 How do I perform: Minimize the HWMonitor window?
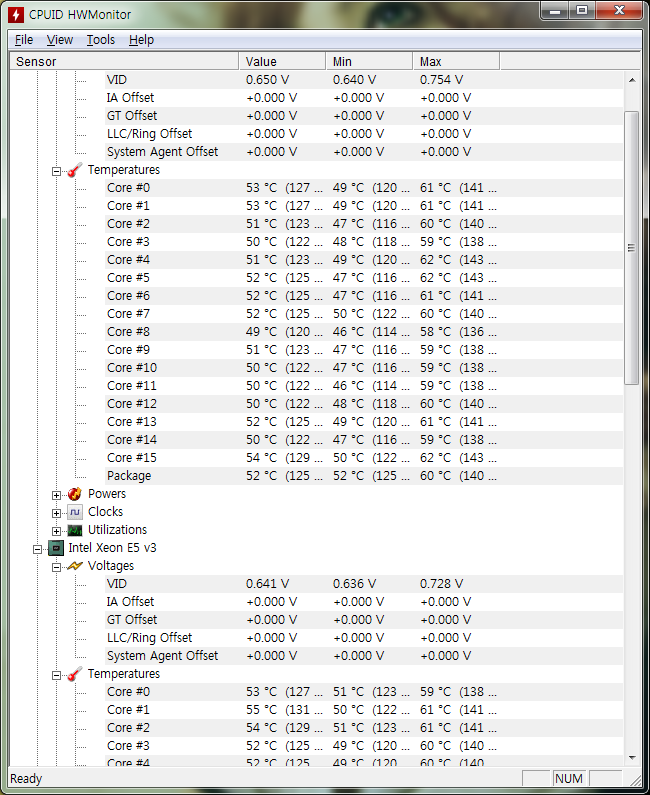[555, 11]
